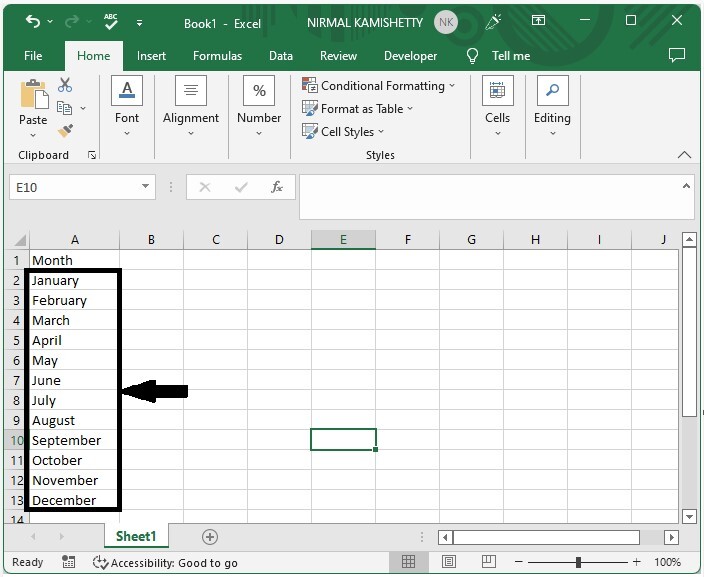
Task: Switch to Page Layout view icon
Action: 449,561
